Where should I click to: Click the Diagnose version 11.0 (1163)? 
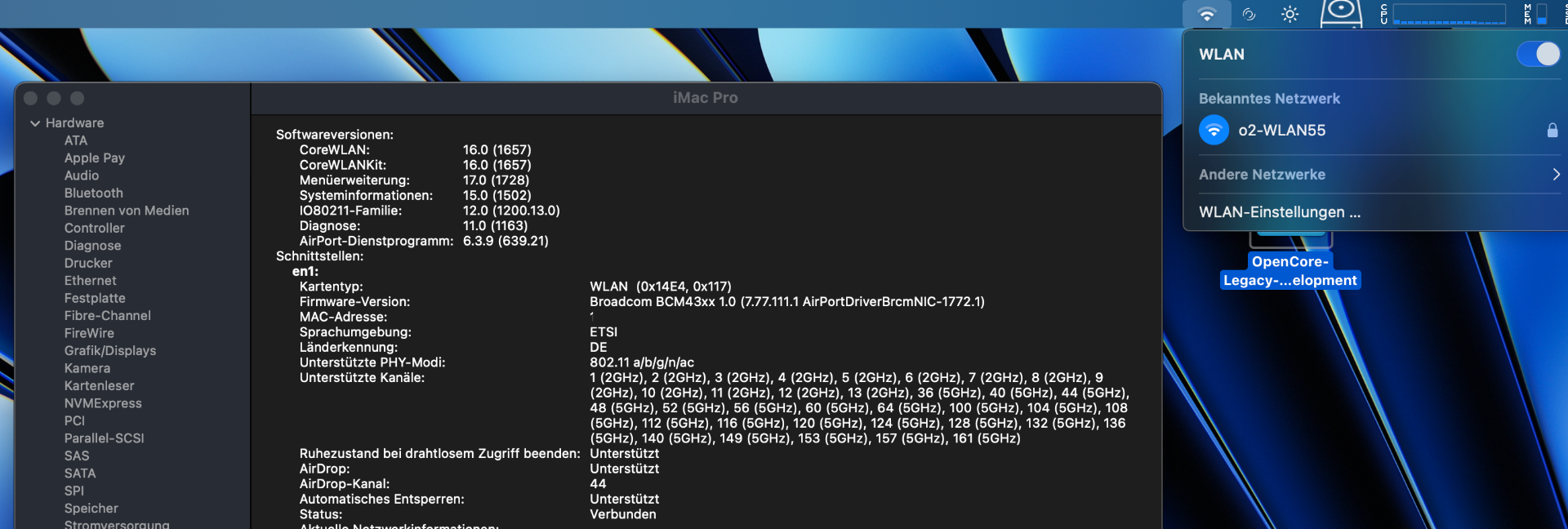[x=495, y=226]
